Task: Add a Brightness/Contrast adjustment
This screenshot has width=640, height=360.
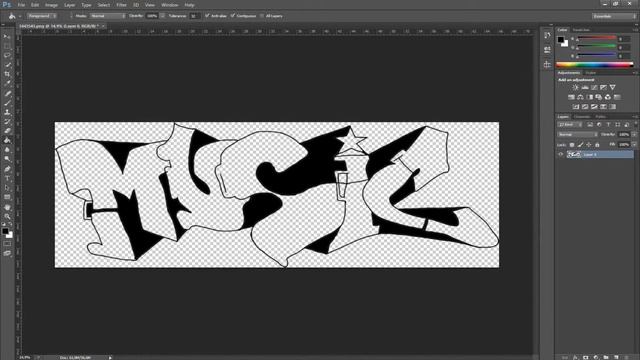Action: (x=576, y=87)
